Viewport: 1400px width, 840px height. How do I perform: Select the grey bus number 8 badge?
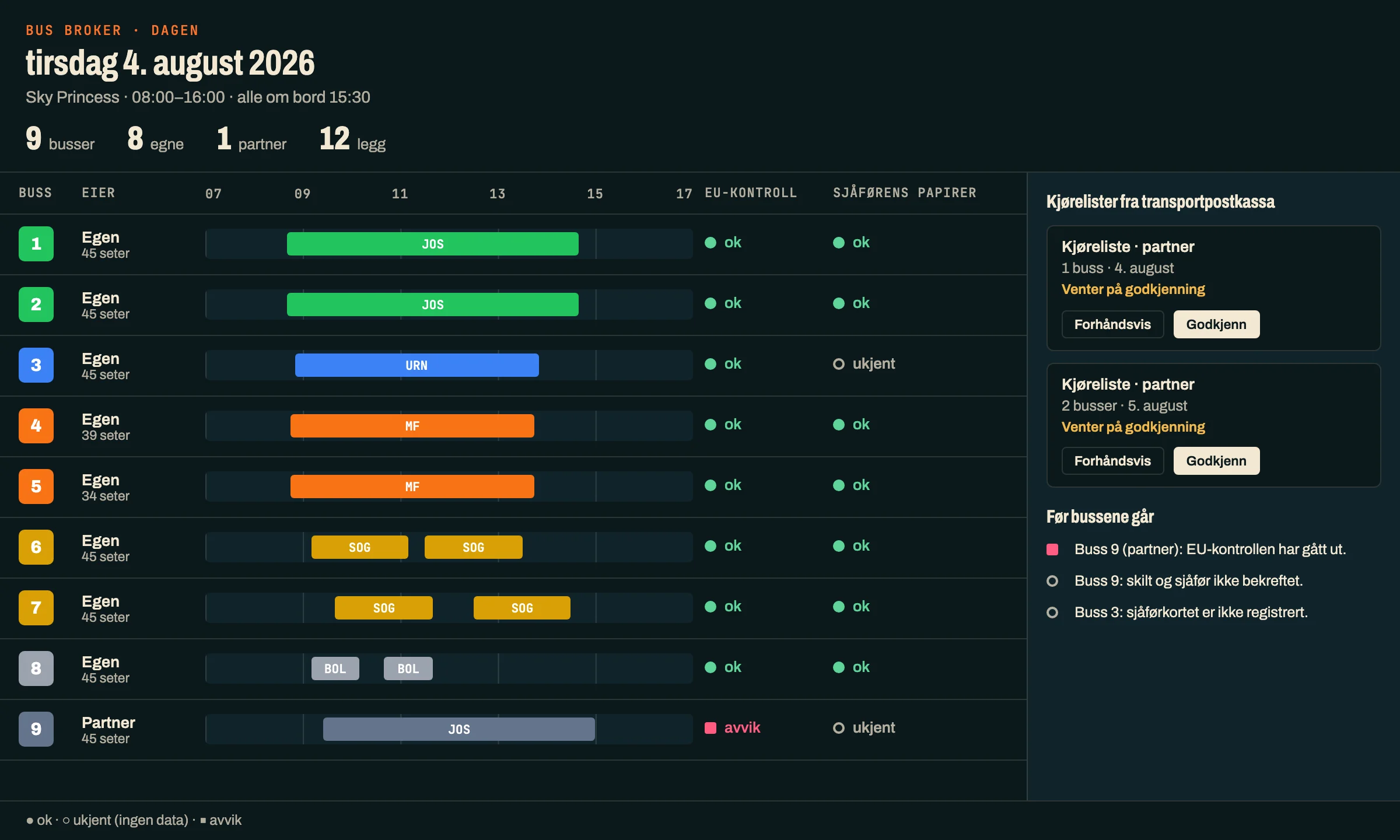pyautogui.click(x=36, y=668)
